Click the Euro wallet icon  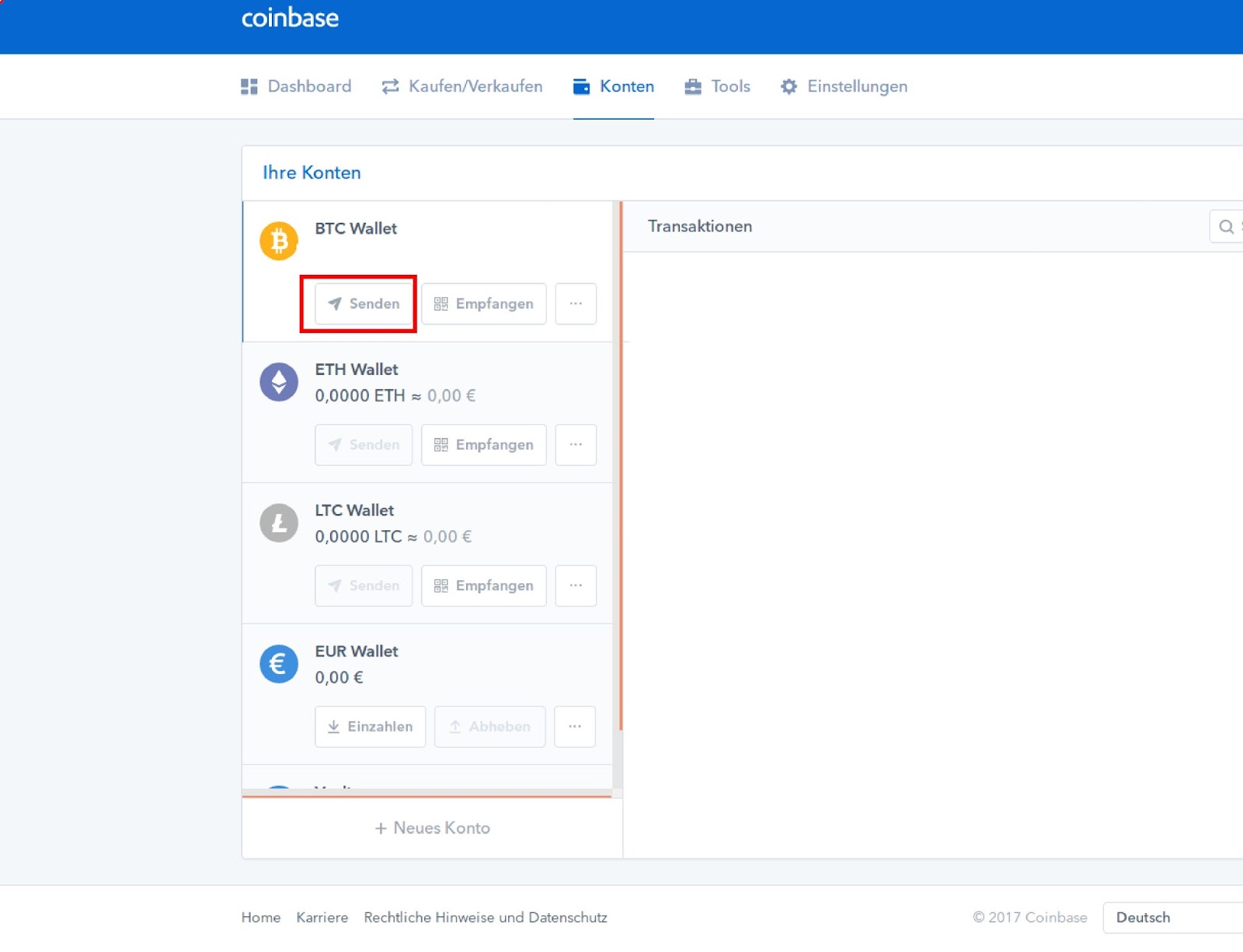(279, 664)
